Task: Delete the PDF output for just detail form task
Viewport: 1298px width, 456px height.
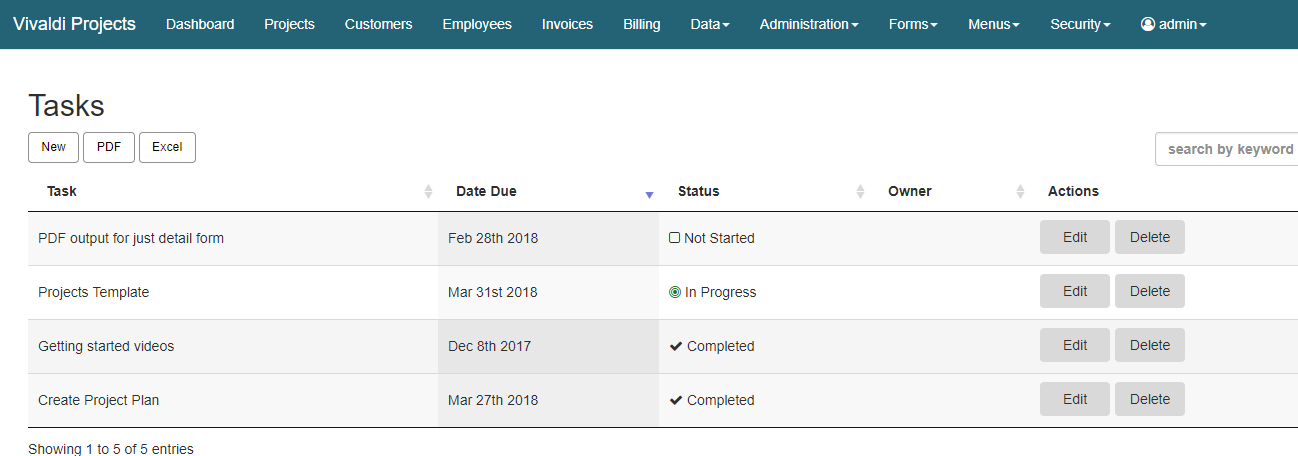Action: click(x=1149, y=237)
